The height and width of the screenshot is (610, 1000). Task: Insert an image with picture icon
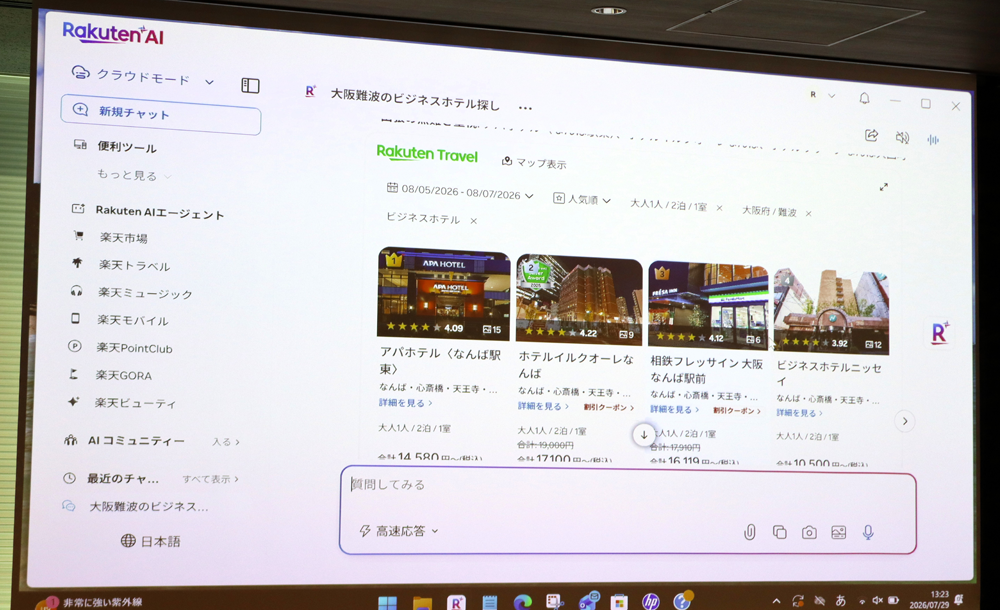pos(839,532)
